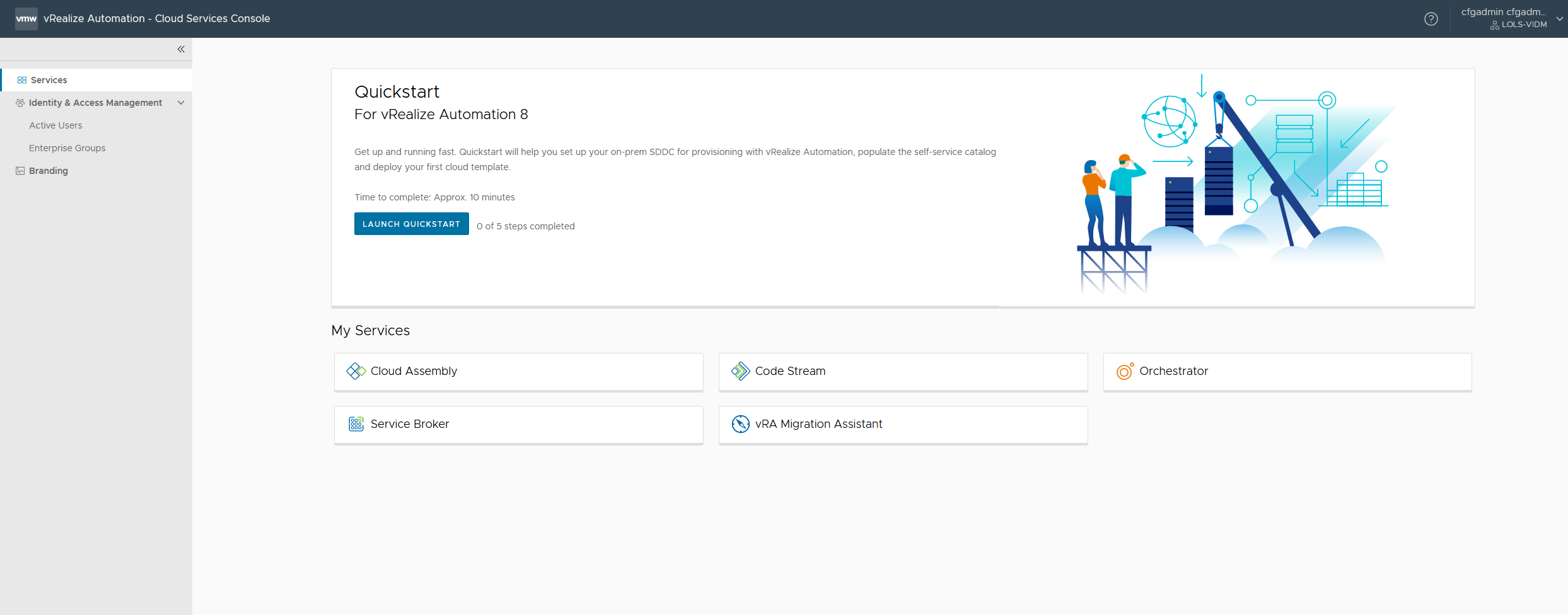Click the 'vRealize Automation - Cloud Services Console' title
Image resolution: width=1568 pixels, height=615 pixels.
[x=157, y=19]
